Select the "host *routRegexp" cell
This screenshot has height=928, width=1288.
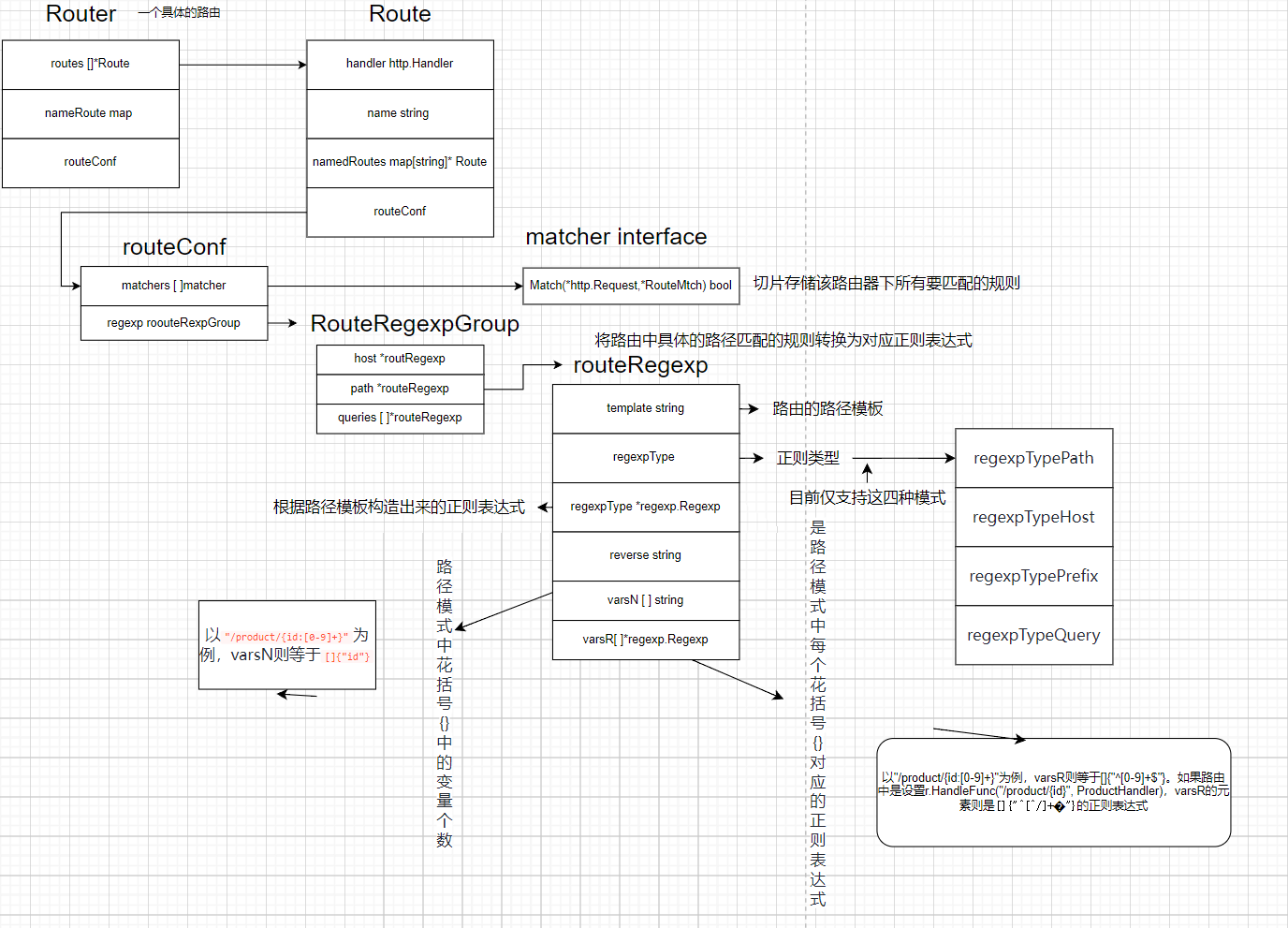point(400,359)
